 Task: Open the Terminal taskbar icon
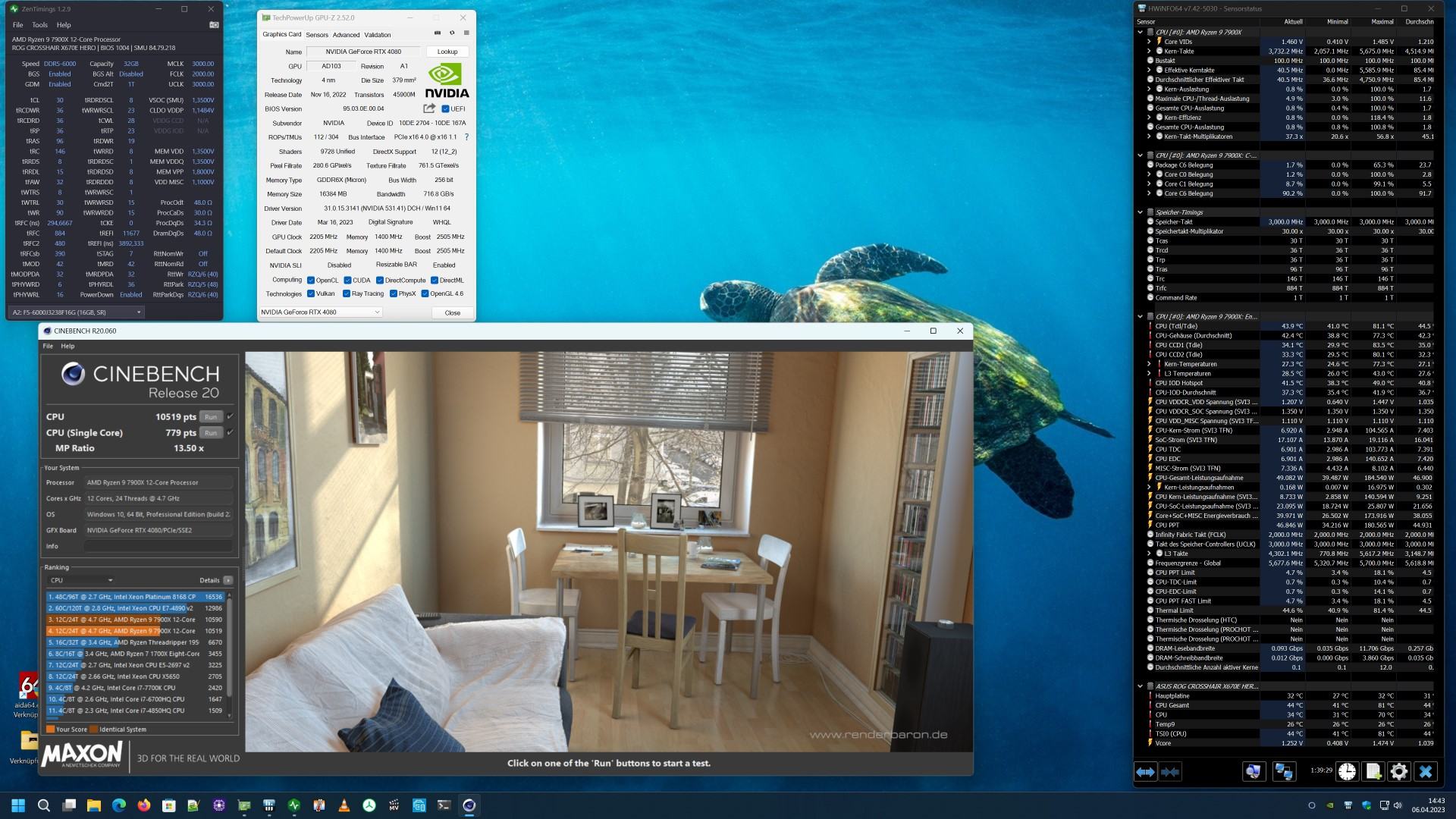(x=444, y=805)
